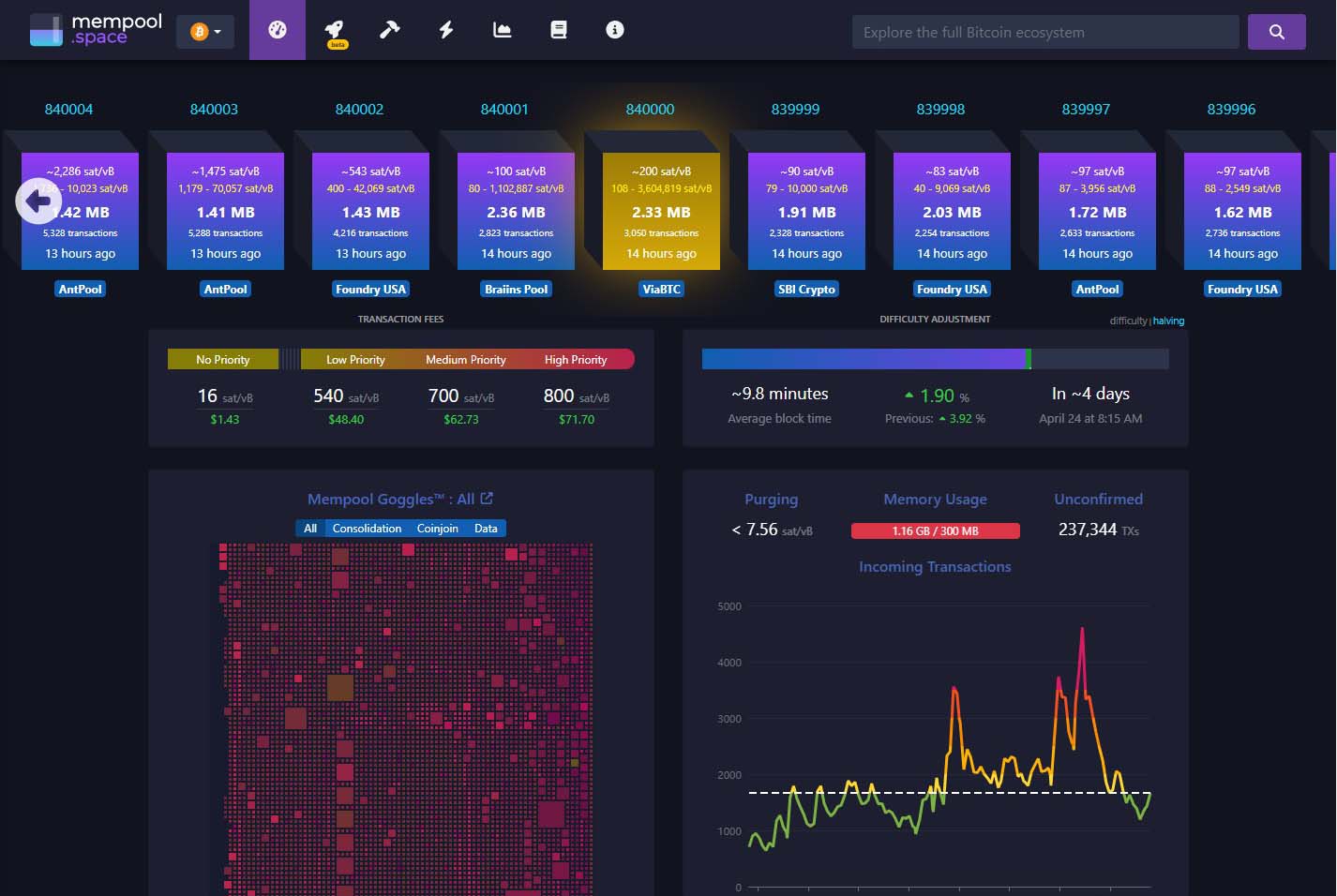The image size is (1337, 896).
Task: Switch to the difficulty view
Action: pos(1128,321)
